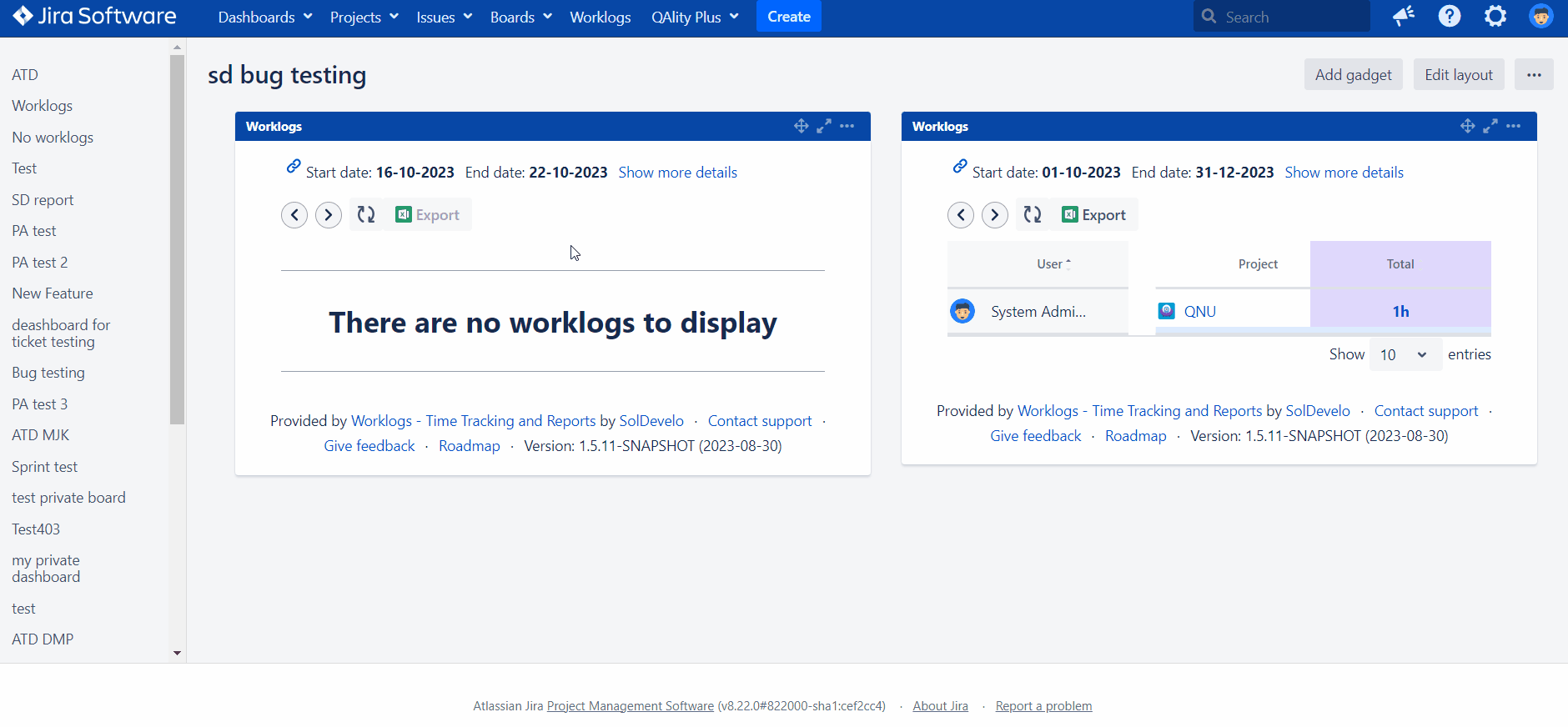Click Export in the right gadget
Viewport: 1568px width, 727px height.
tap(1094, 214)
